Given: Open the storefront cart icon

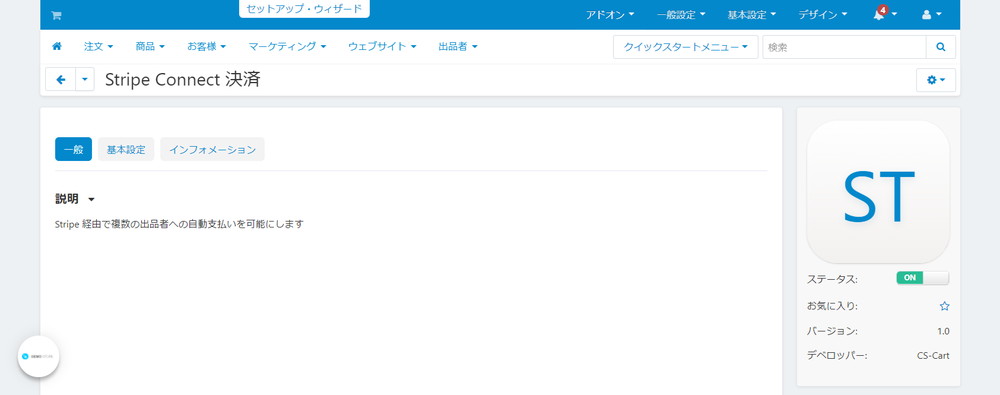Looking at the screenshot, I should click(x=56, y=15).
